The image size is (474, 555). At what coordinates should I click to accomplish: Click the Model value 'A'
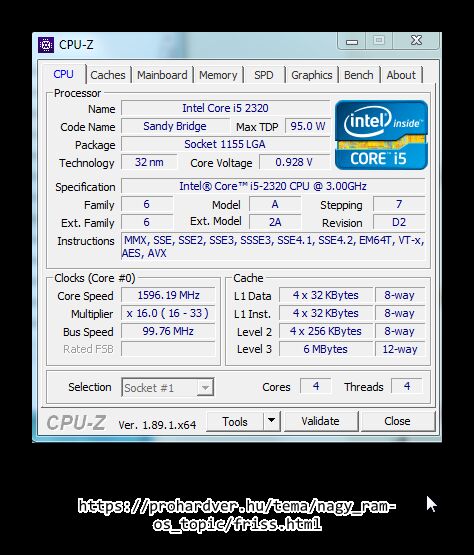(275, 204)
